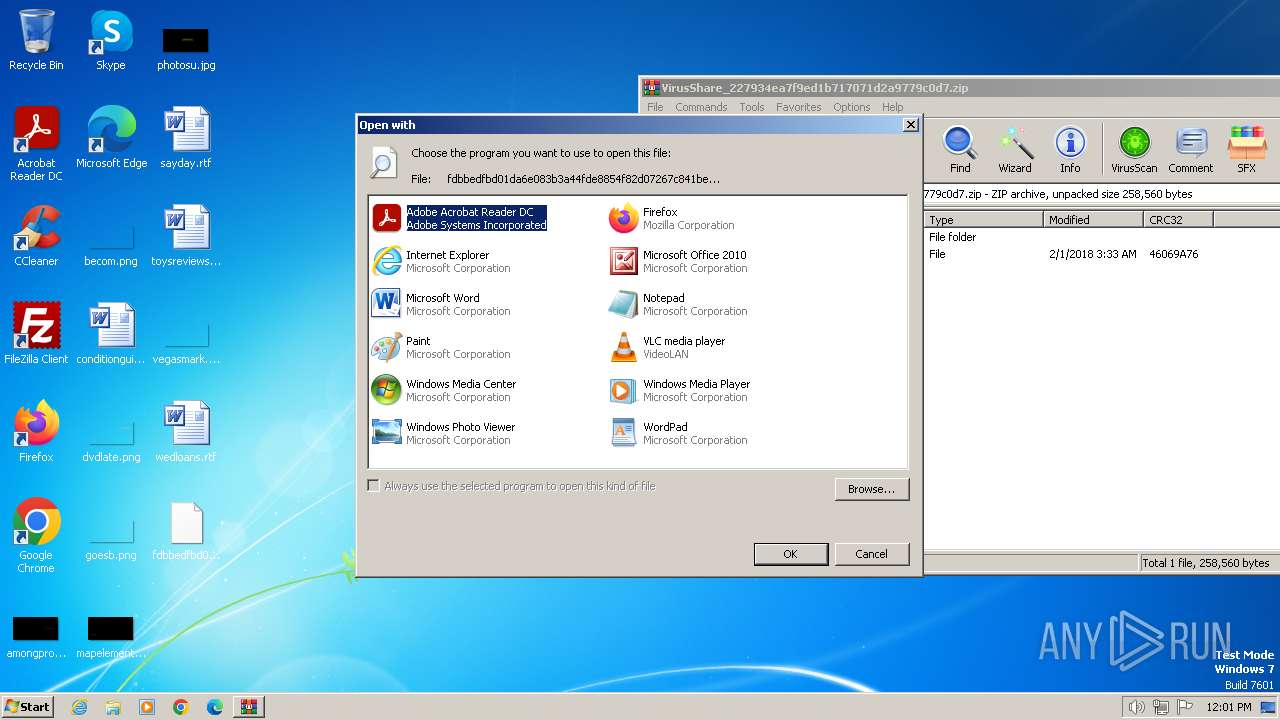Viewport: 1280px width, 720px height.
Task: Open Favorites menu in WinRAR
Action: (798, 107)
